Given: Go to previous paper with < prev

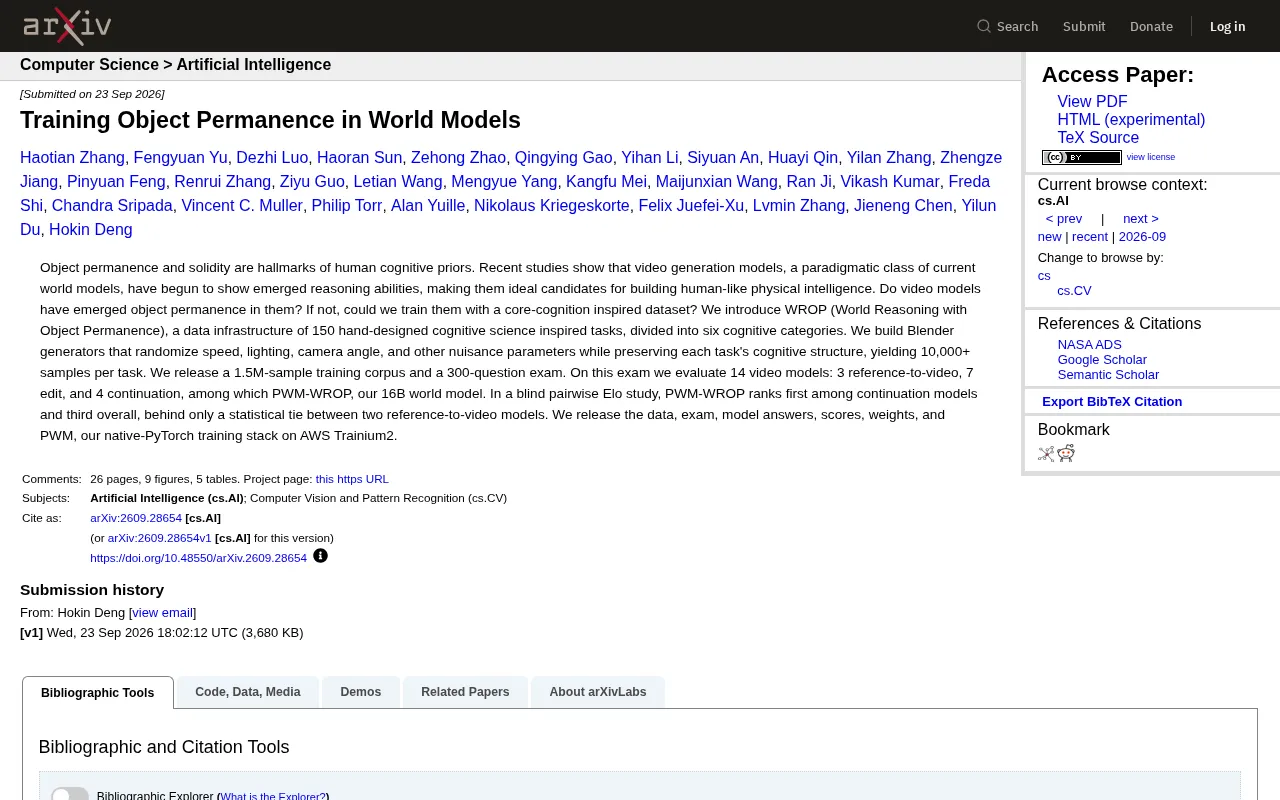Looking at the screenshot, I should pyautogui.click(x=1064, y=219).
